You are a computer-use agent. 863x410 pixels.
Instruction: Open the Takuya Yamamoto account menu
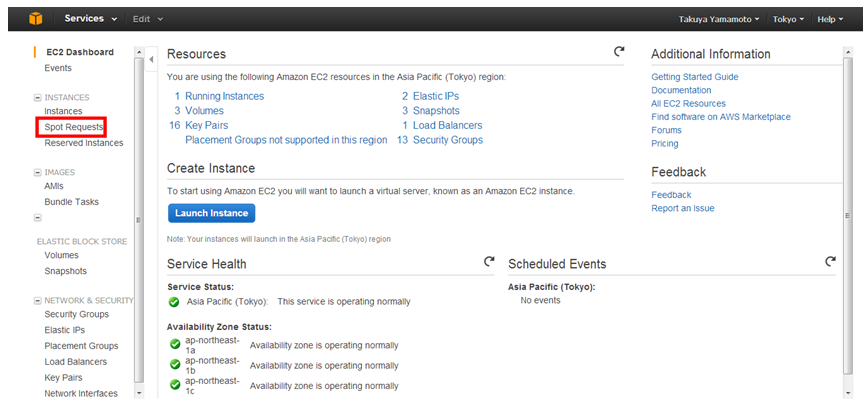(719, 19)
